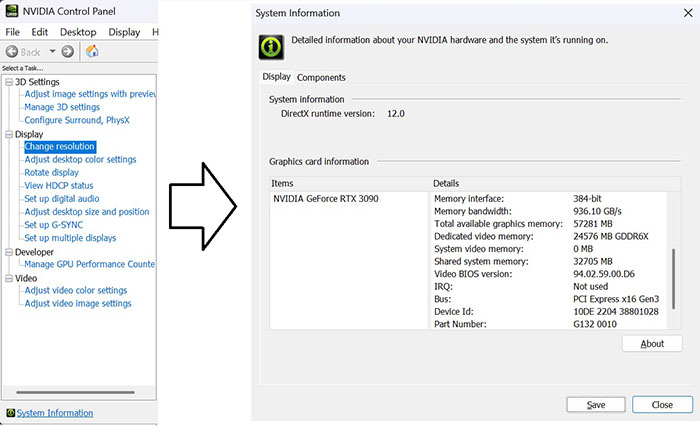This screenshot has height=426, width=700.
Task: Open Set up multiple displays
Action: pos(70,238)
